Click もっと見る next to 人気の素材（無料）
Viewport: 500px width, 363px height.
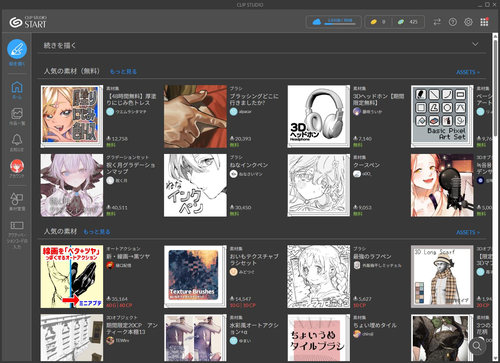pyautogui.click(x=123, y=72)
